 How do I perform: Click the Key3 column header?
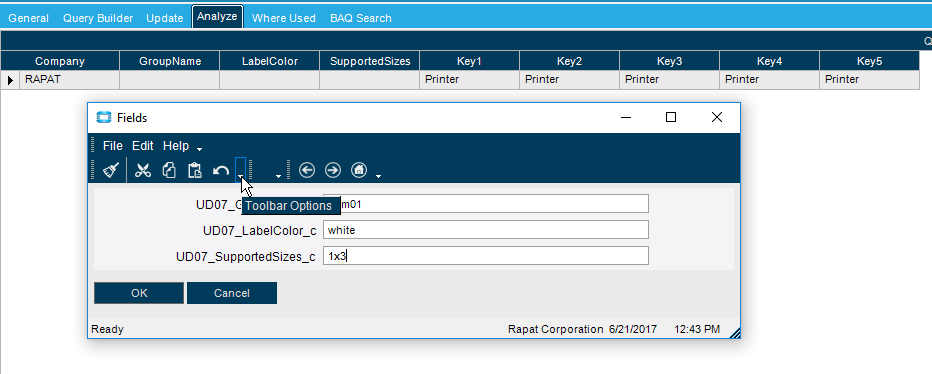[669, 61]
